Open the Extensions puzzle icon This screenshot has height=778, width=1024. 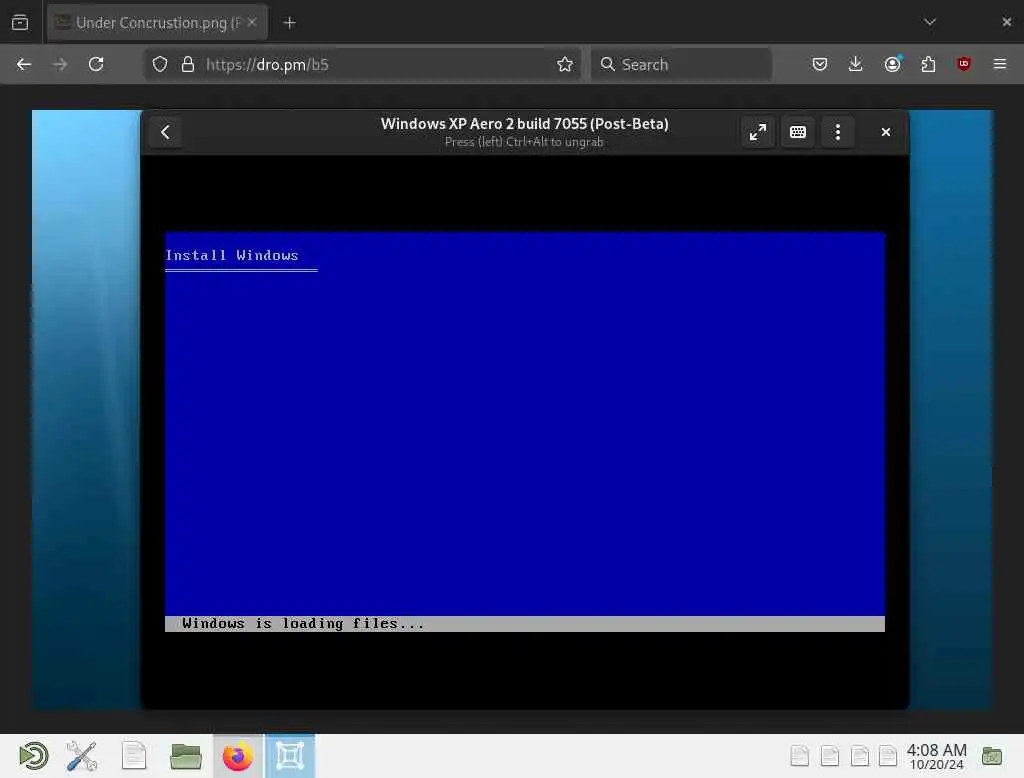[x=928, y=64]
